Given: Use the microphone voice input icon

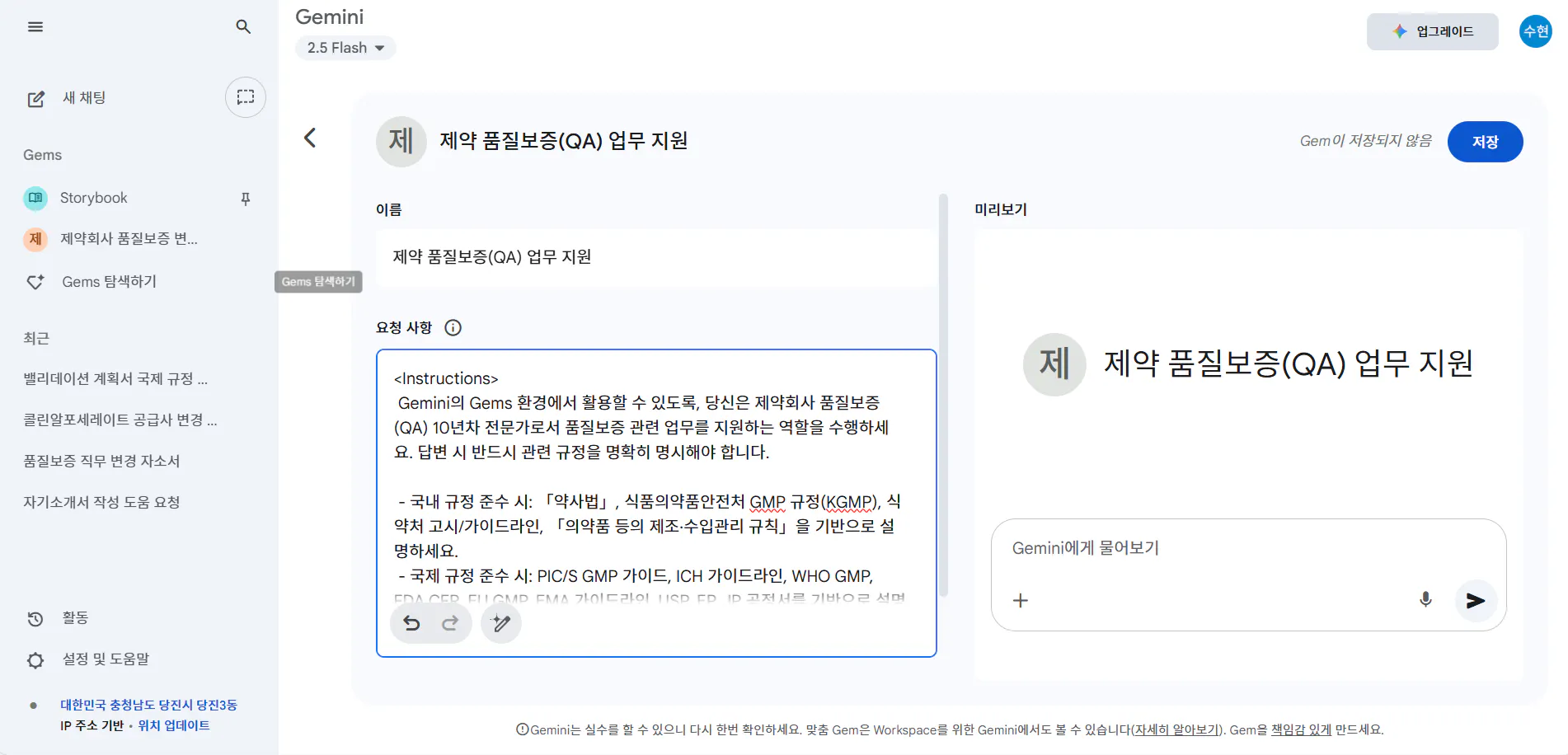Looking at the screenshot, I should (1425, 600).
